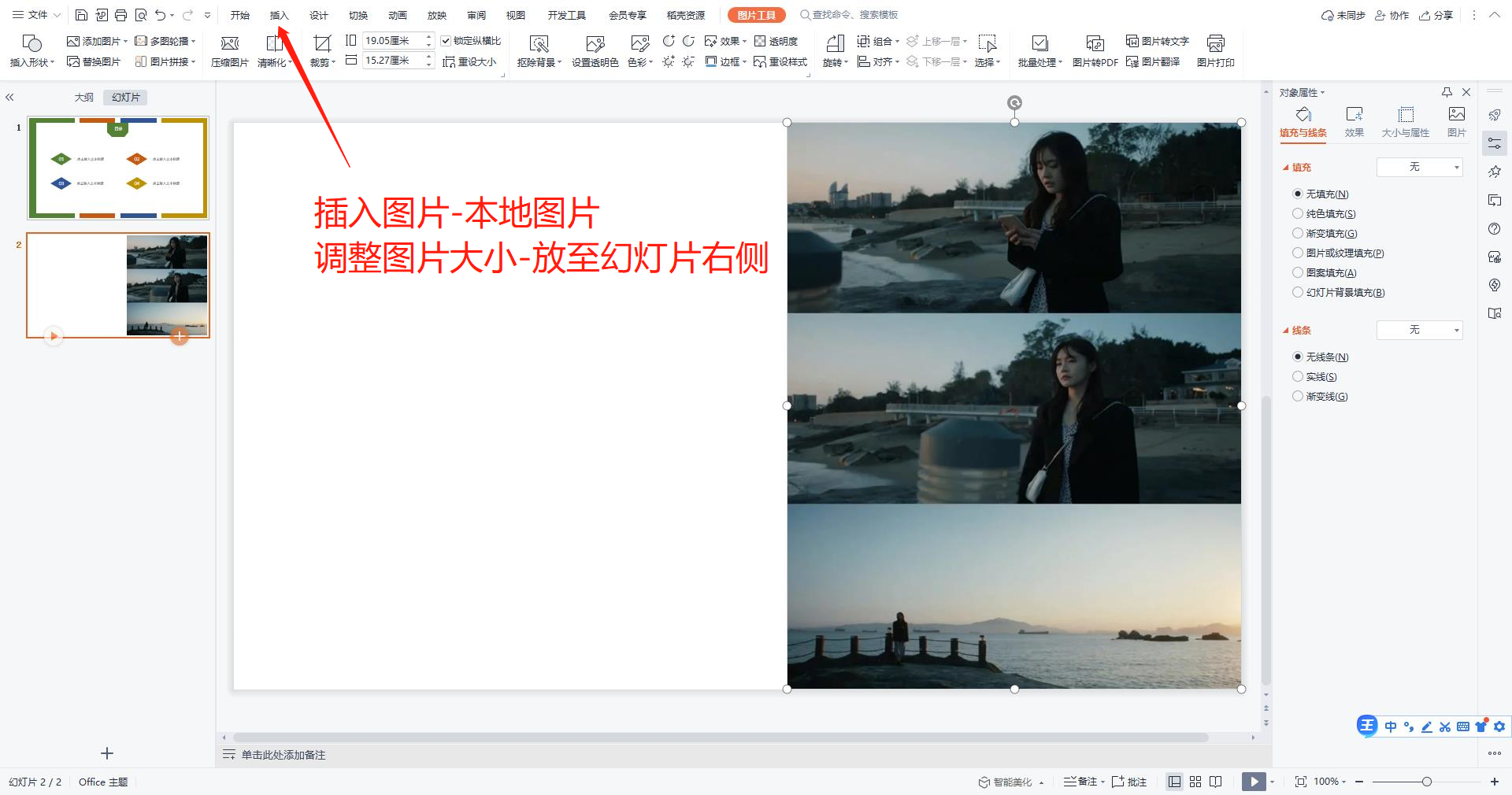
Task: Click the 批注 comment button in status bar
Action: point(1129,782)
